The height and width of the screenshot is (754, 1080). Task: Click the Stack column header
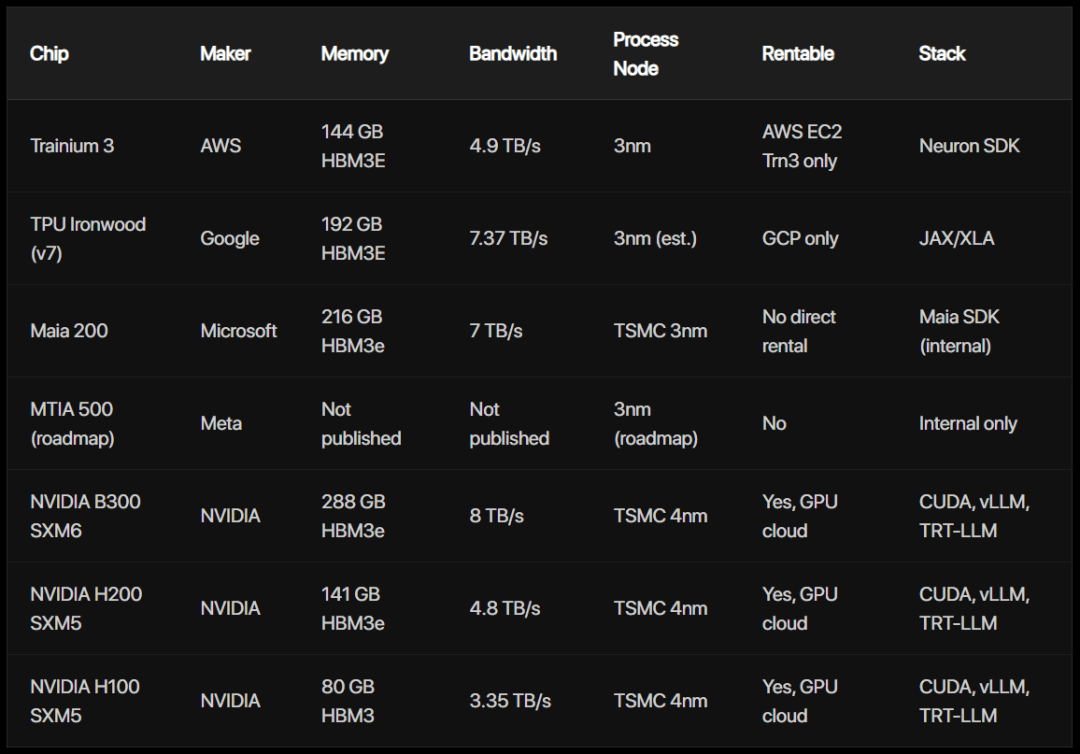(x=942, y=54)
